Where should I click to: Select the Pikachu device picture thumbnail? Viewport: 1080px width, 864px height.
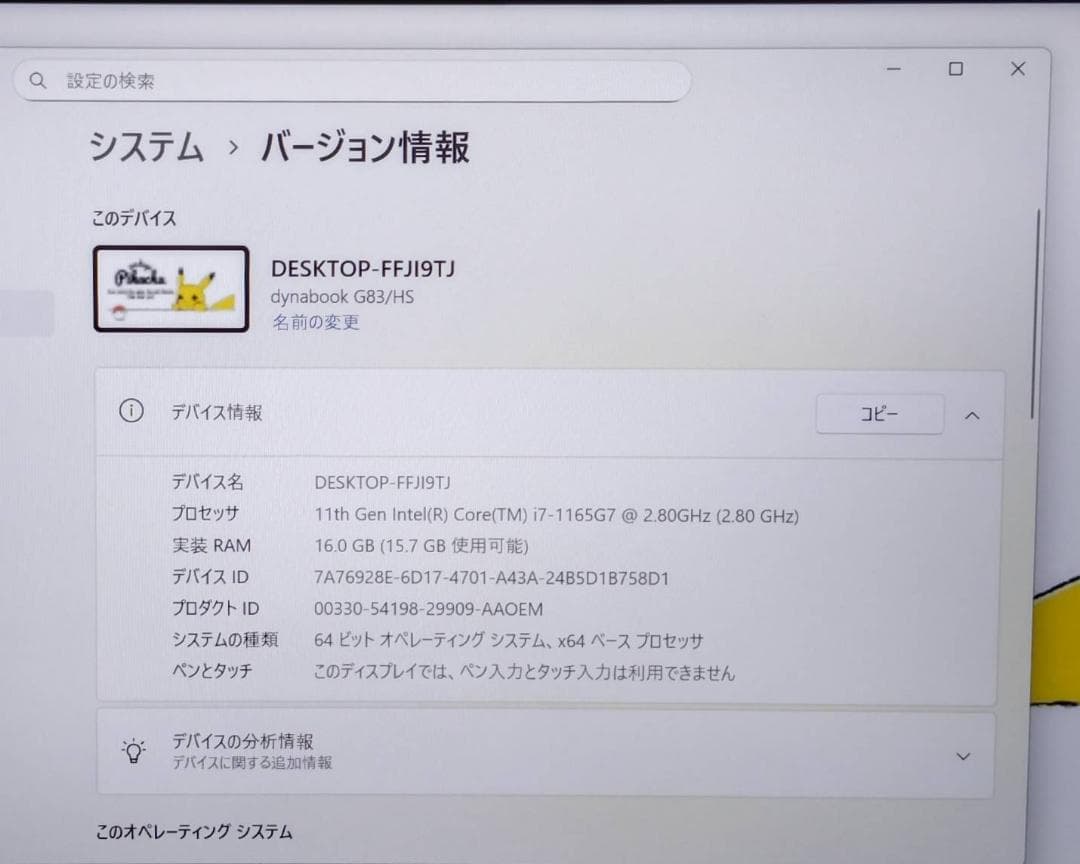coord(170,289)
